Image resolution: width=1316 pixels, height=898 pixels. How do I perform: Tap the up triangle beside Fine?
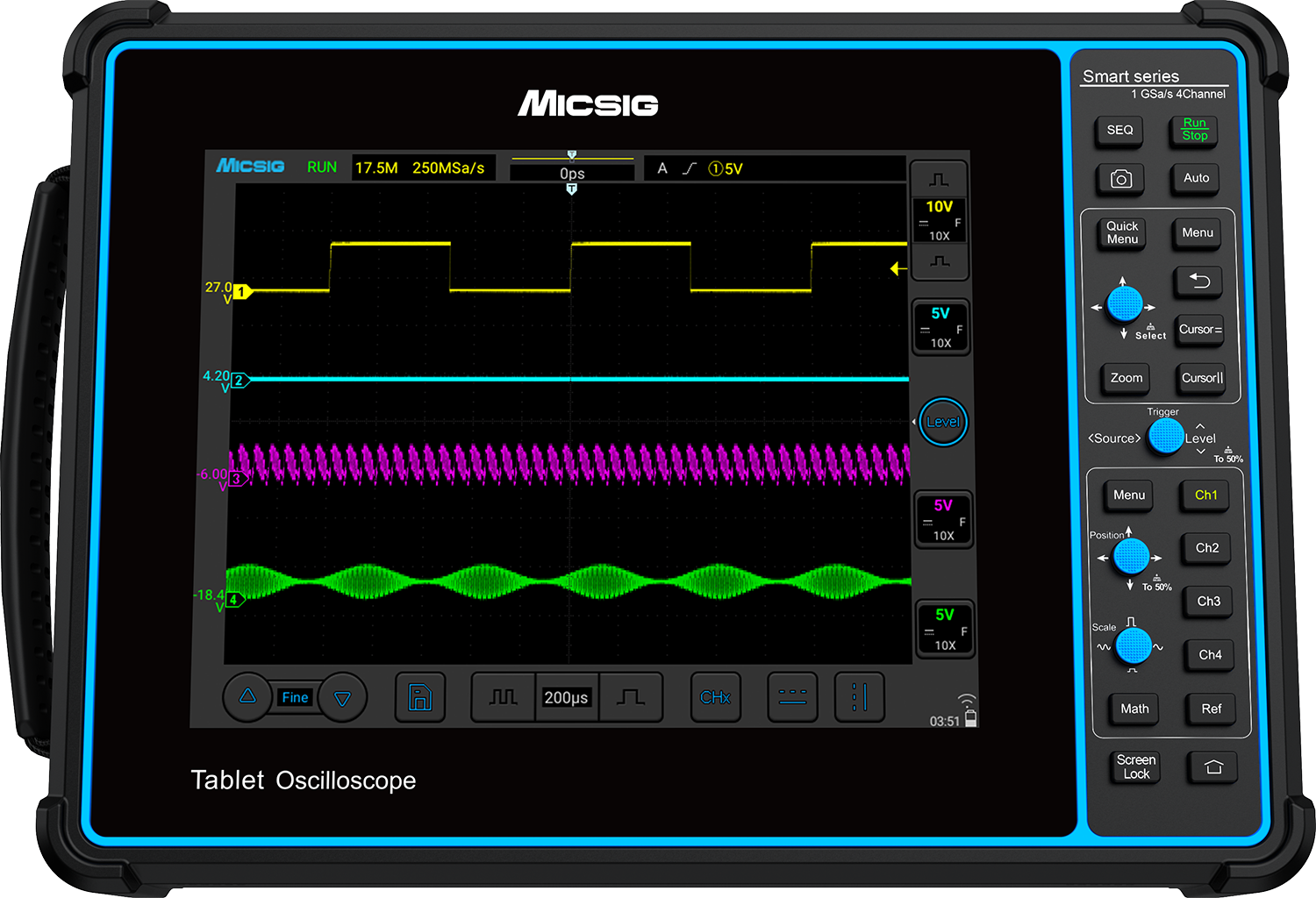[247, 696]
